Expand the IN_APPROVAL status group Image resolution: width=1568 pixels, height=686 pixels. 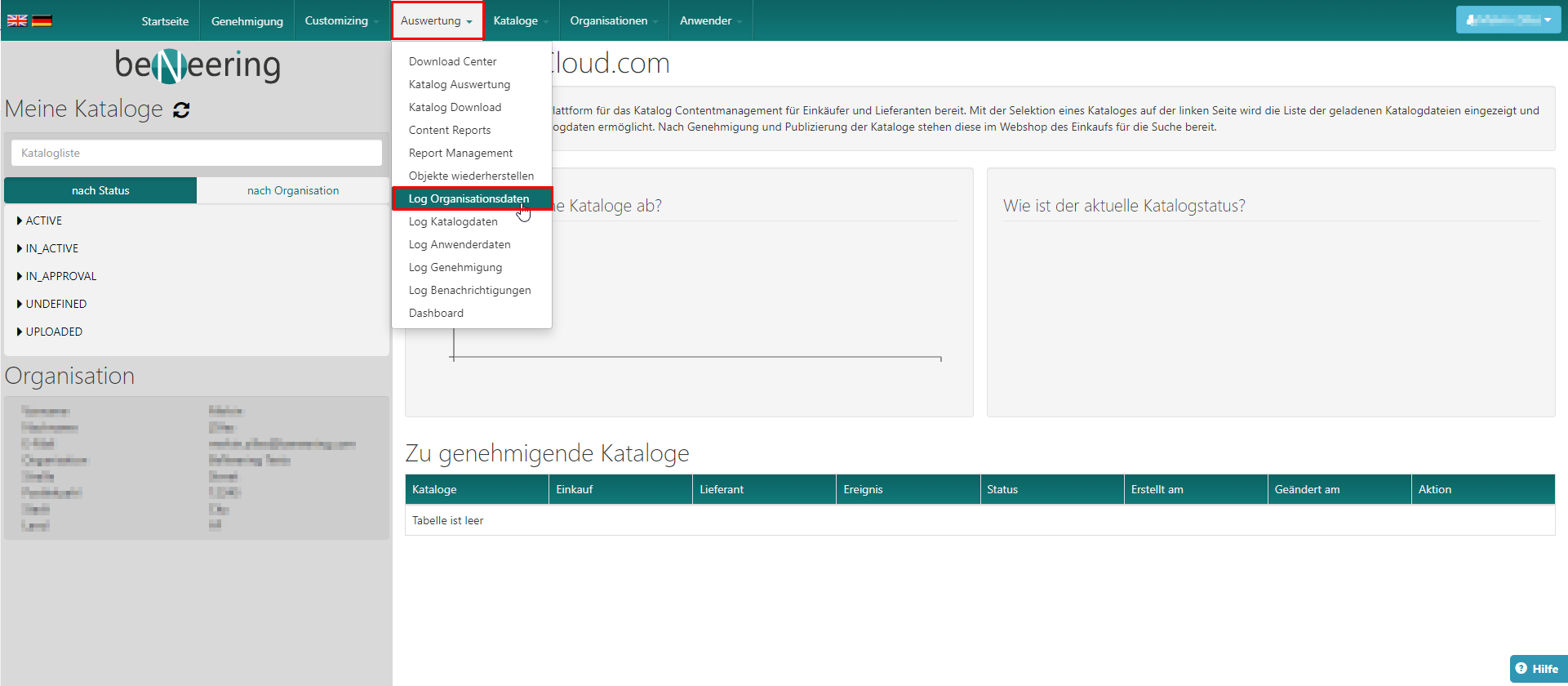pos(60,276)
